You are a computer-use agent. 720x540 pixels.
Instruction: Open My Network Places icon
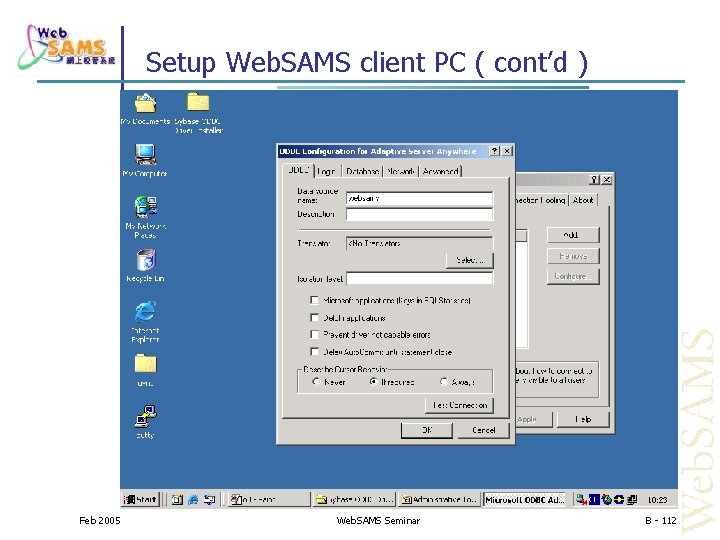tap(145, 217)
